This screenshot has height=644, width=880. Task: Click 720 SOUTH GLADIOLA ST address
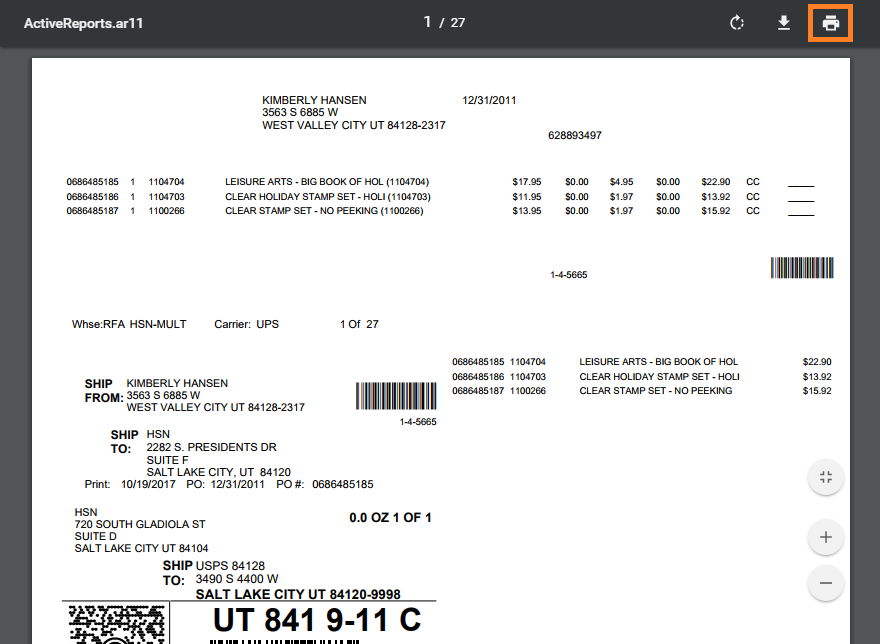140,524
